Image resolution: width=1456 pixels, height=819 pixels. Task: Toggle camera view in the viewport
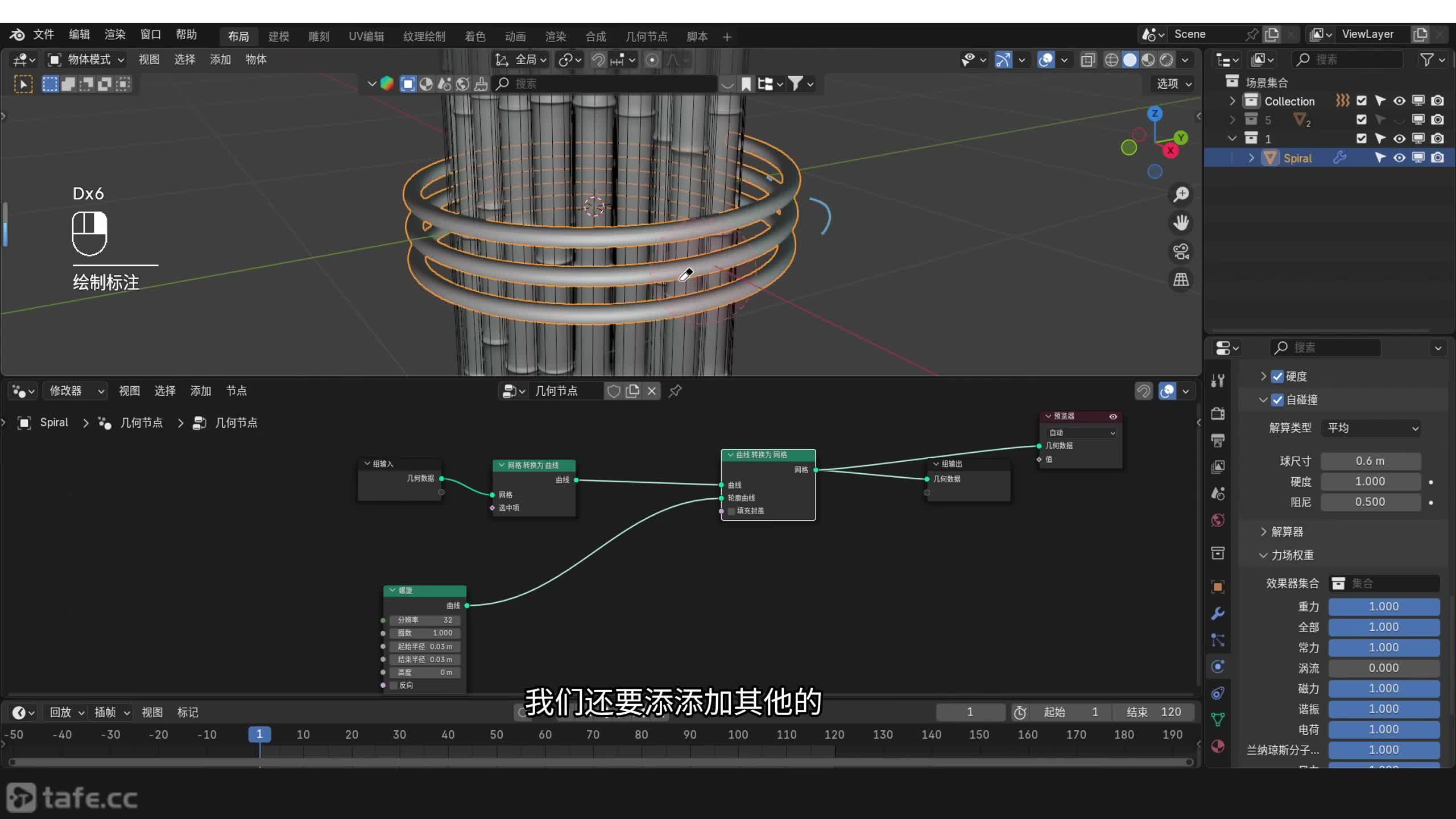click(x=1181, y=251)
